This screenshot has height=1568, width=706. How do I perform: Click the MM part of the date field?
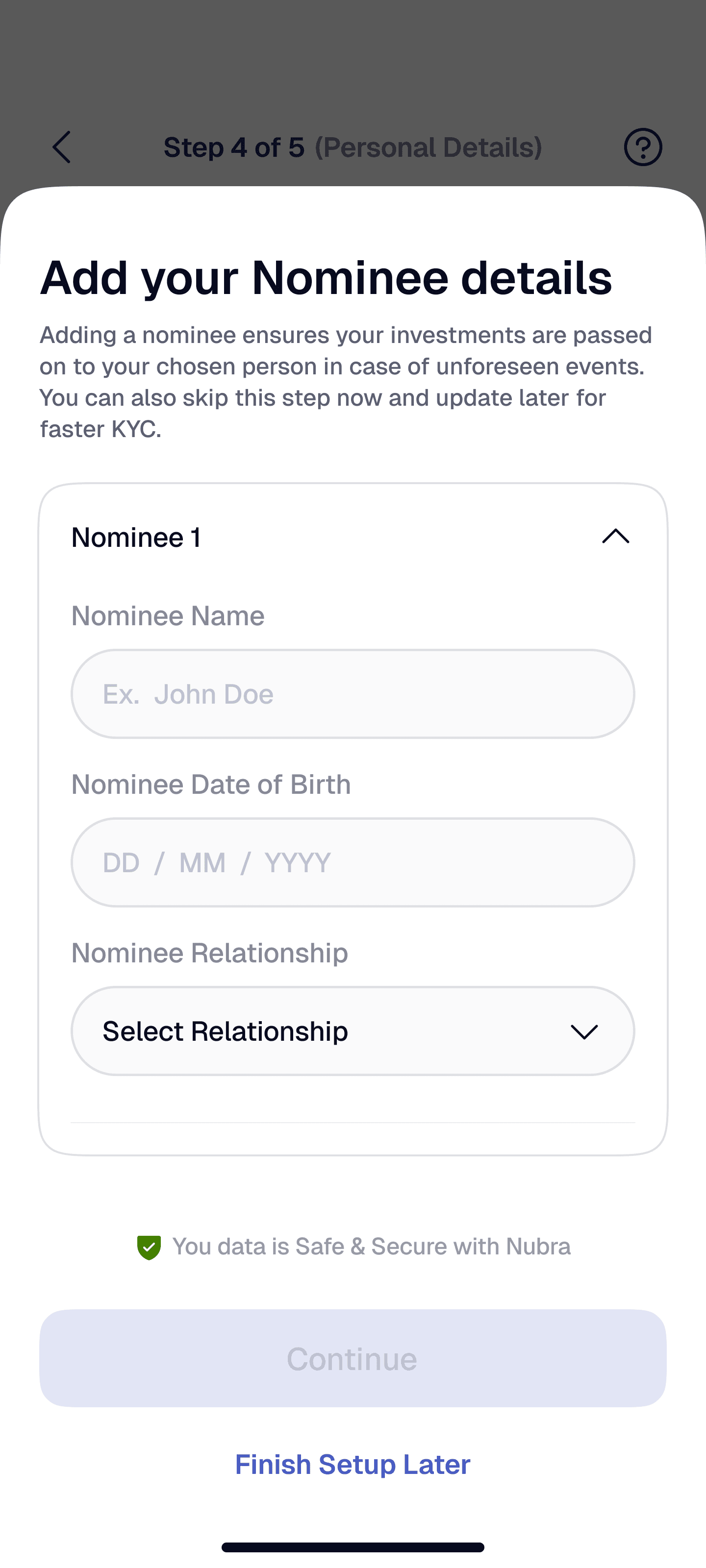tap(202, 863)
